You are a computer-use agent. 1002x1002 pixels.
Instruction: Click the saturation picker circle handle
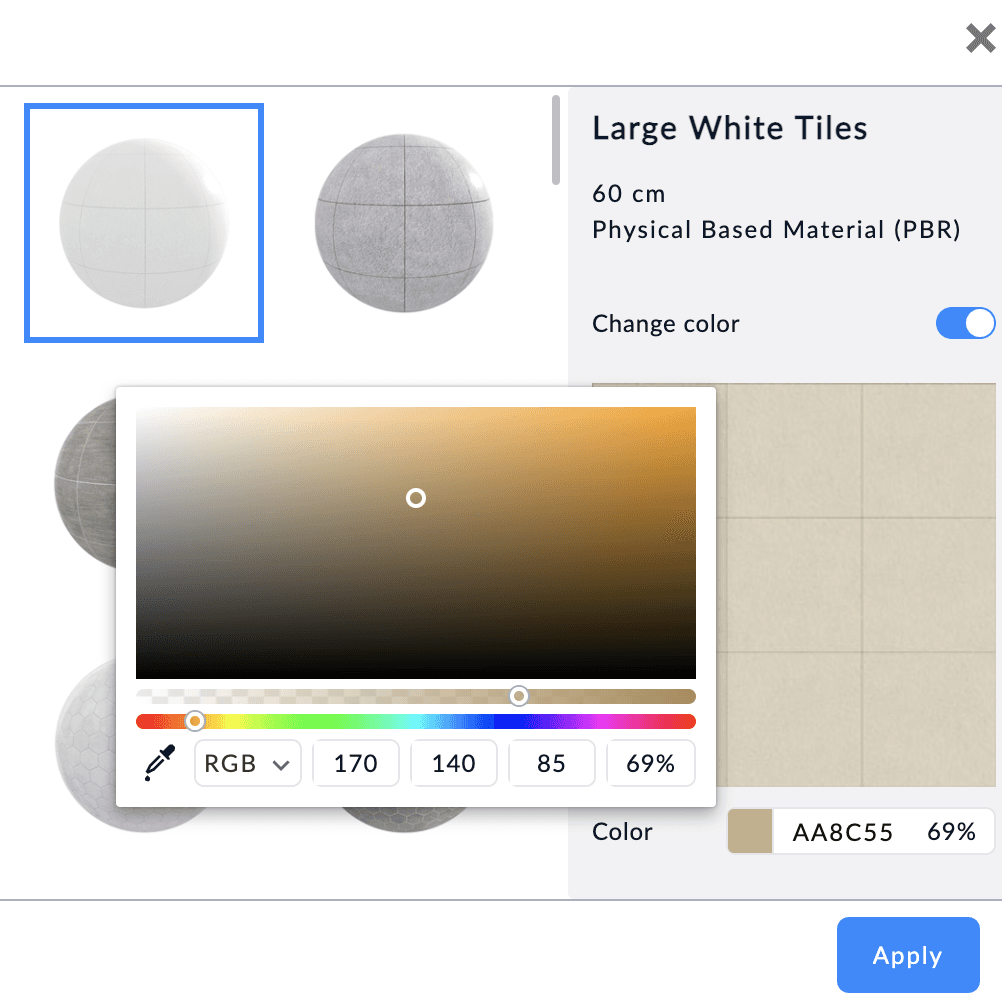pos(416,498)
